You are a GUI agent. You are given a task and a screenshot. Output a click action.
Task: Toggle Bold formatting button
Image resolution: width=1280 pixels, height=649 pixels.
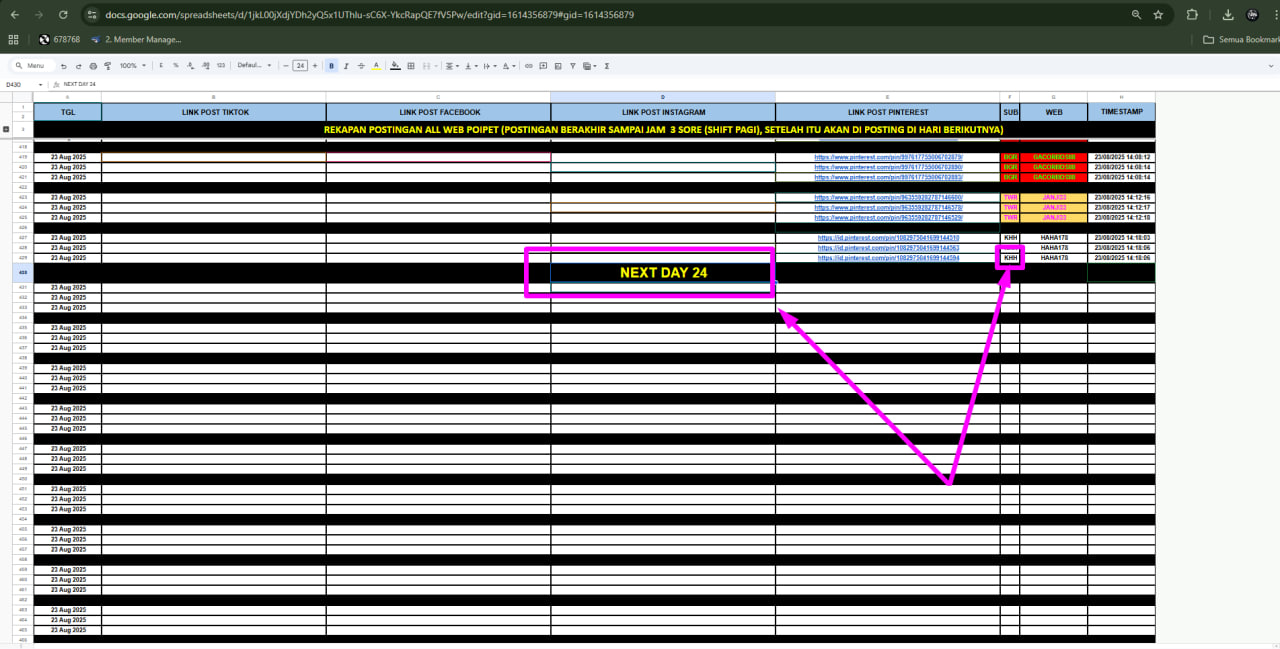click(331, 66)
